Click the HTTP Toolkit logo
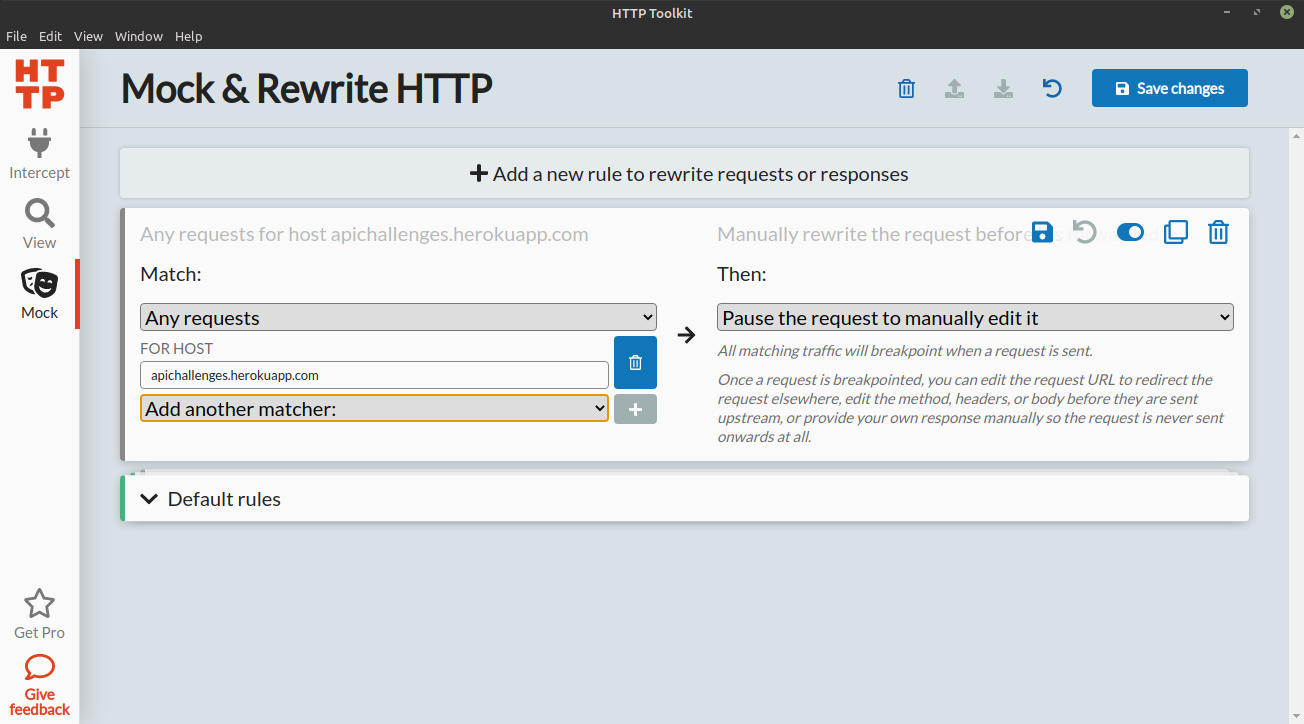Viewport: 1304px width, 724px height. click(40, 84)
